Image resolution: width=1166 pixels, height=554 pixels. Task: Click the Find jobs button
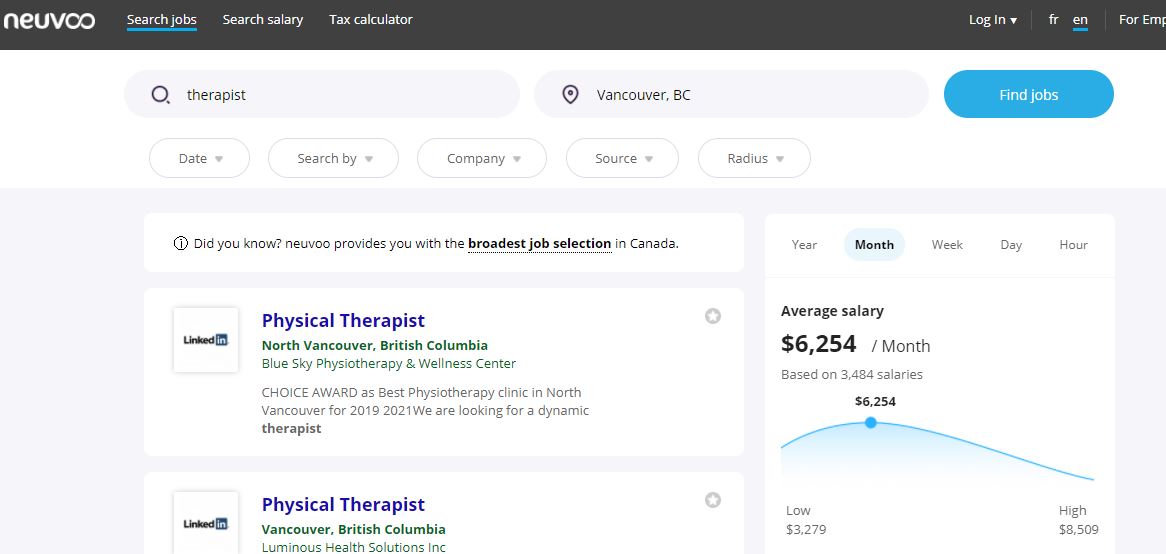(1028, 94)
